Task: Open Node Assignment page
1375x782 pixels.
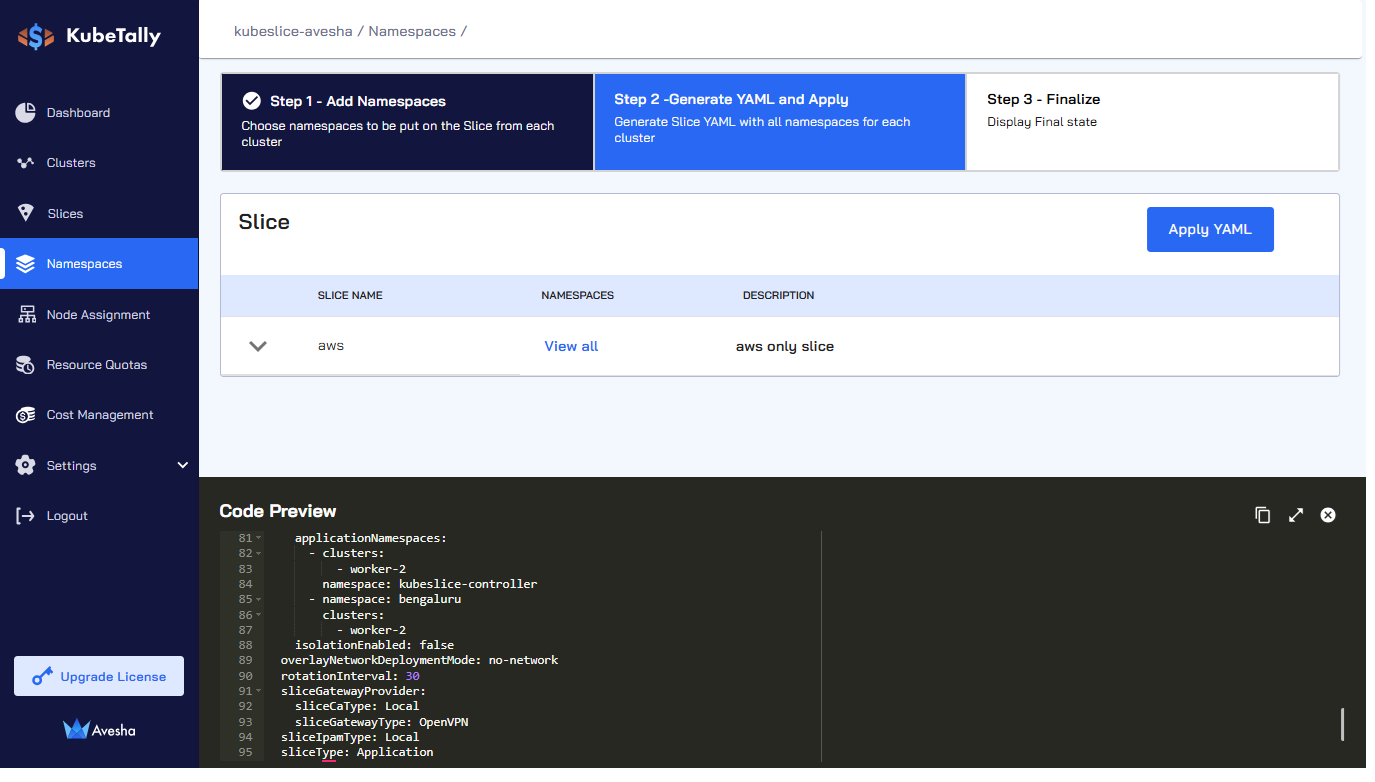Action: pos(99,314)
